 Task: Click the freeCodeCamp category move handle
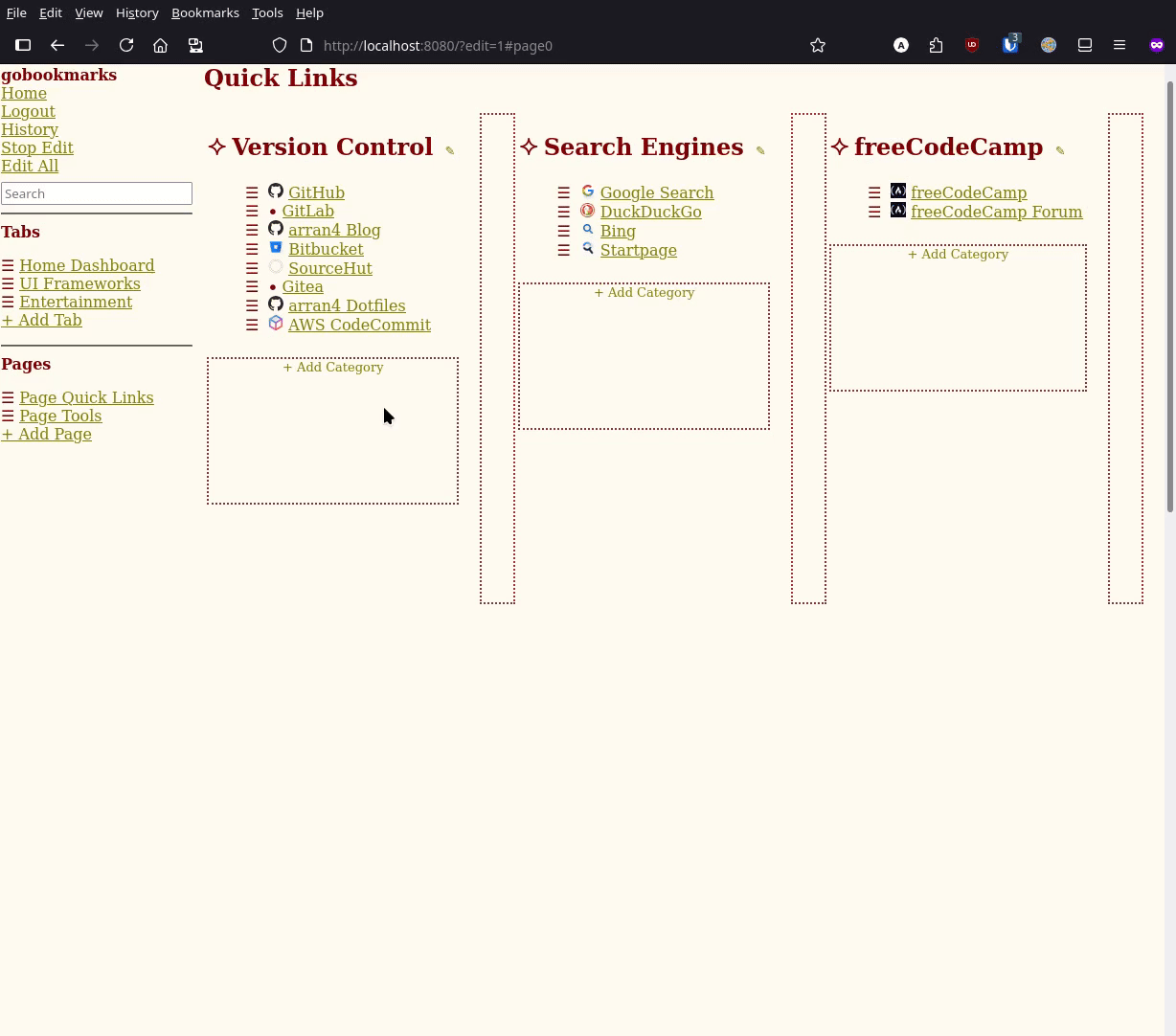pyautogui.click(x=840, y=146)
